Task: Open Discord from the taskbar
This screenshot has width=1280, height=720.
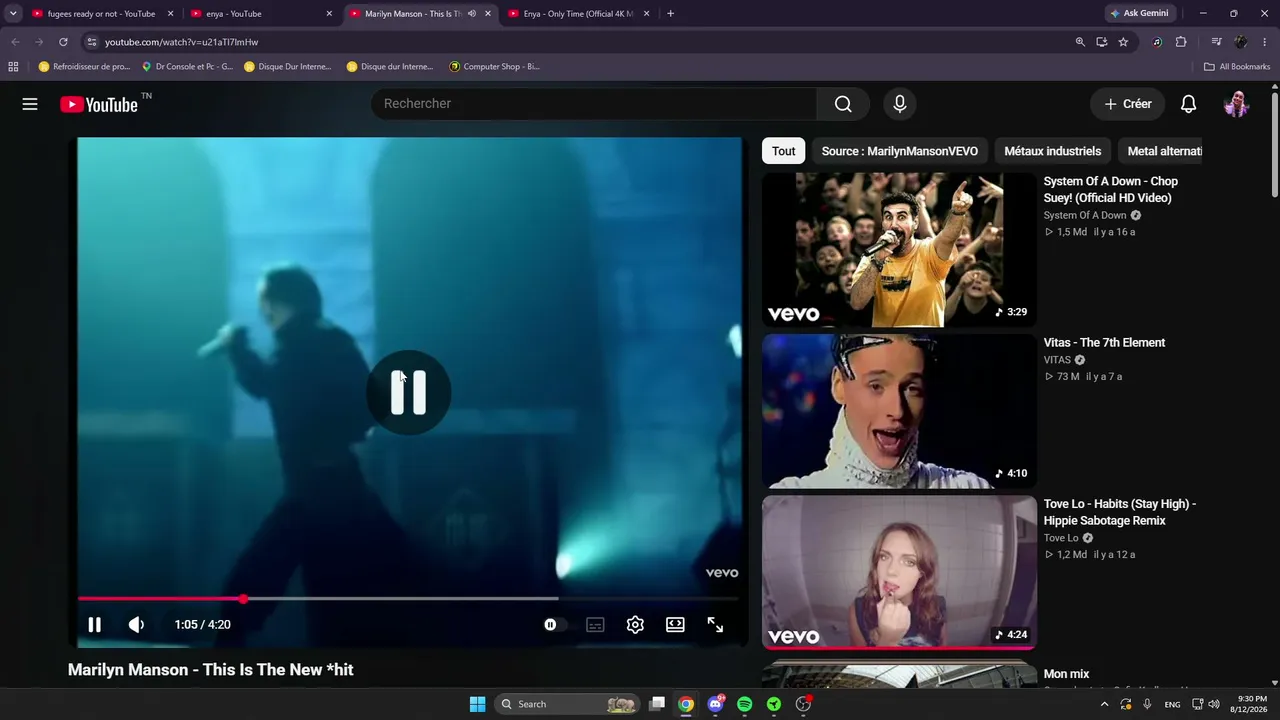Action: (715, 704)
